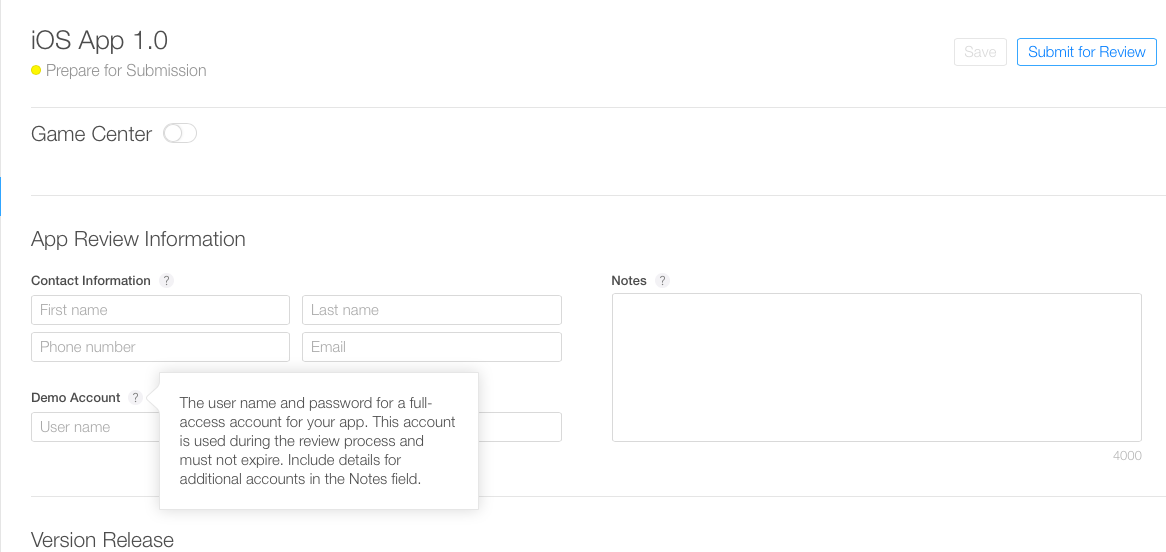Click the Contact Information help icon
Screen dimensions: 1166x552
[167, 281]
